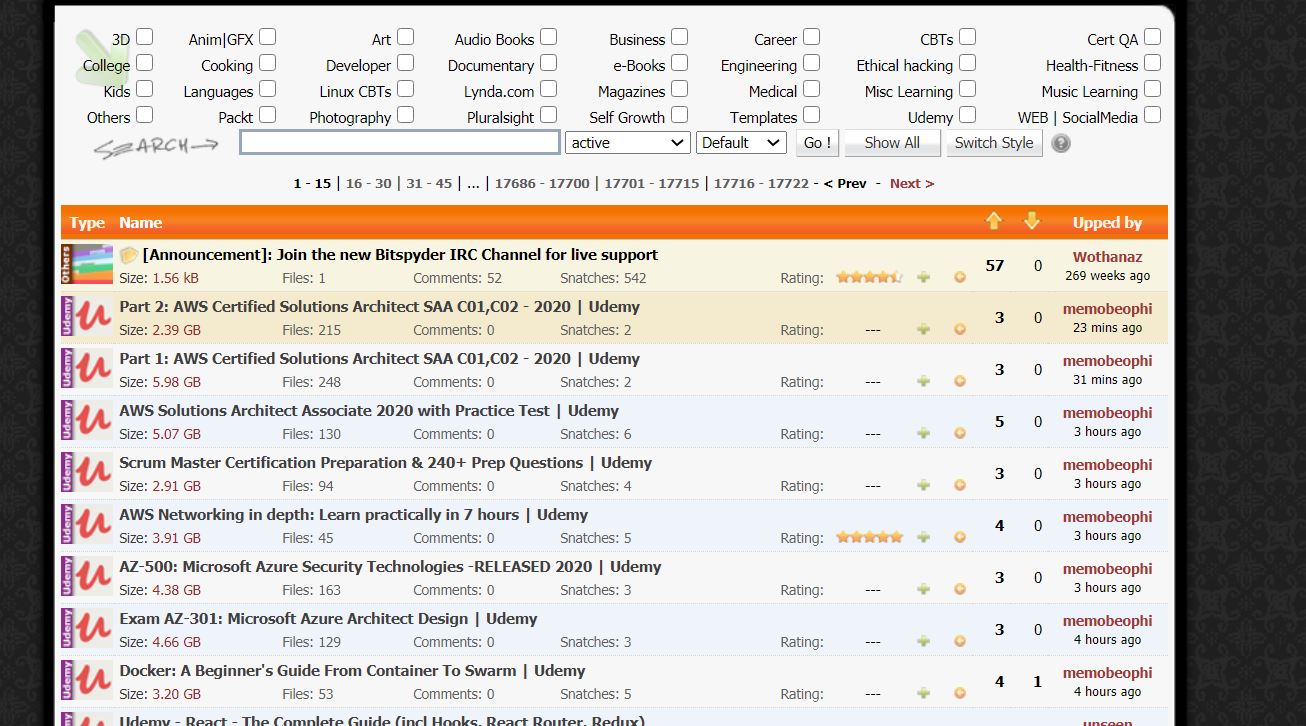Click the five-star rating on AWS Networking row

point(869,537)
